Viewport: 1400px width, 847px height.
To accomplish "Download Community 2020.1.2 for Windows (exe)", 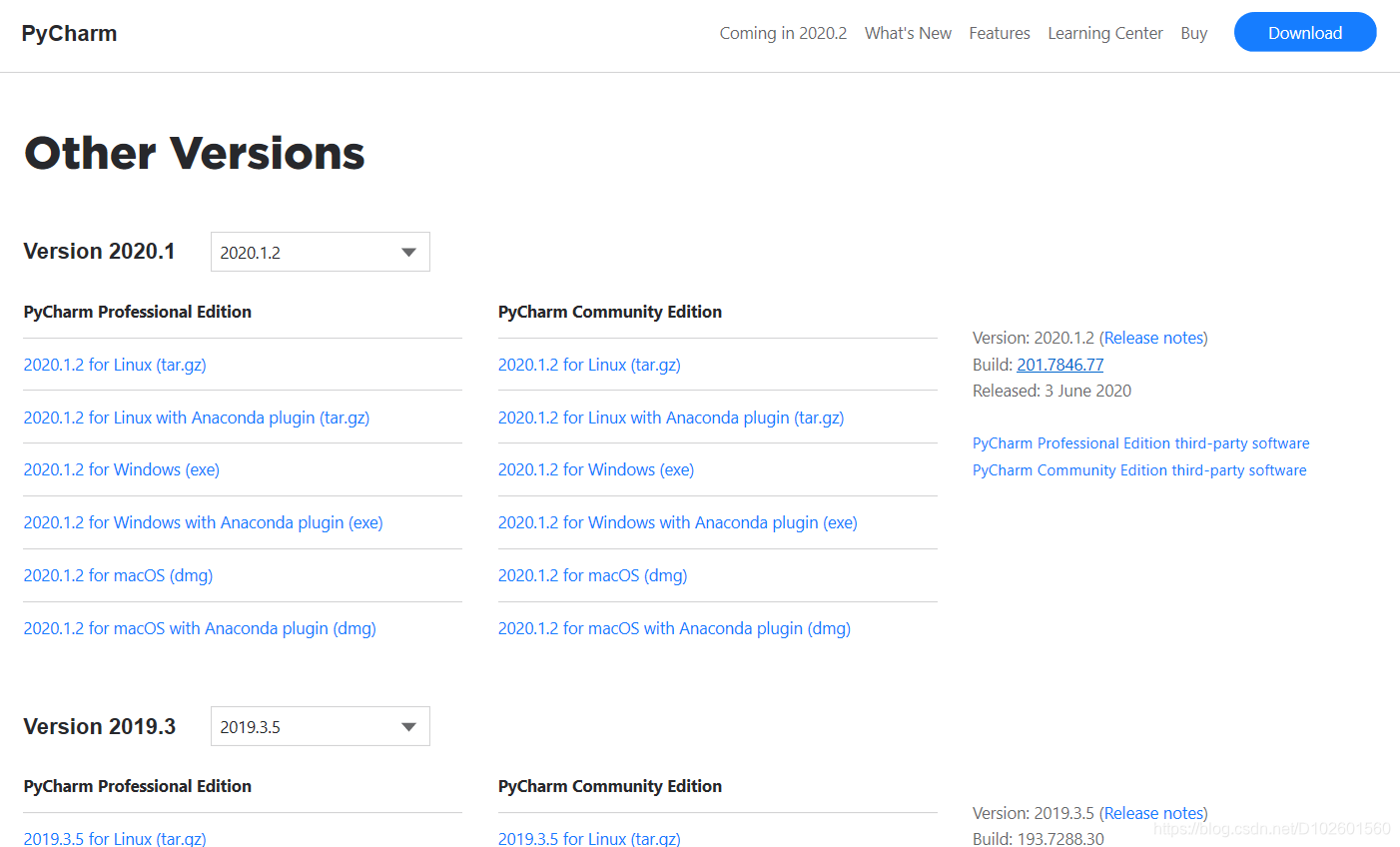I will pos(596,469).
